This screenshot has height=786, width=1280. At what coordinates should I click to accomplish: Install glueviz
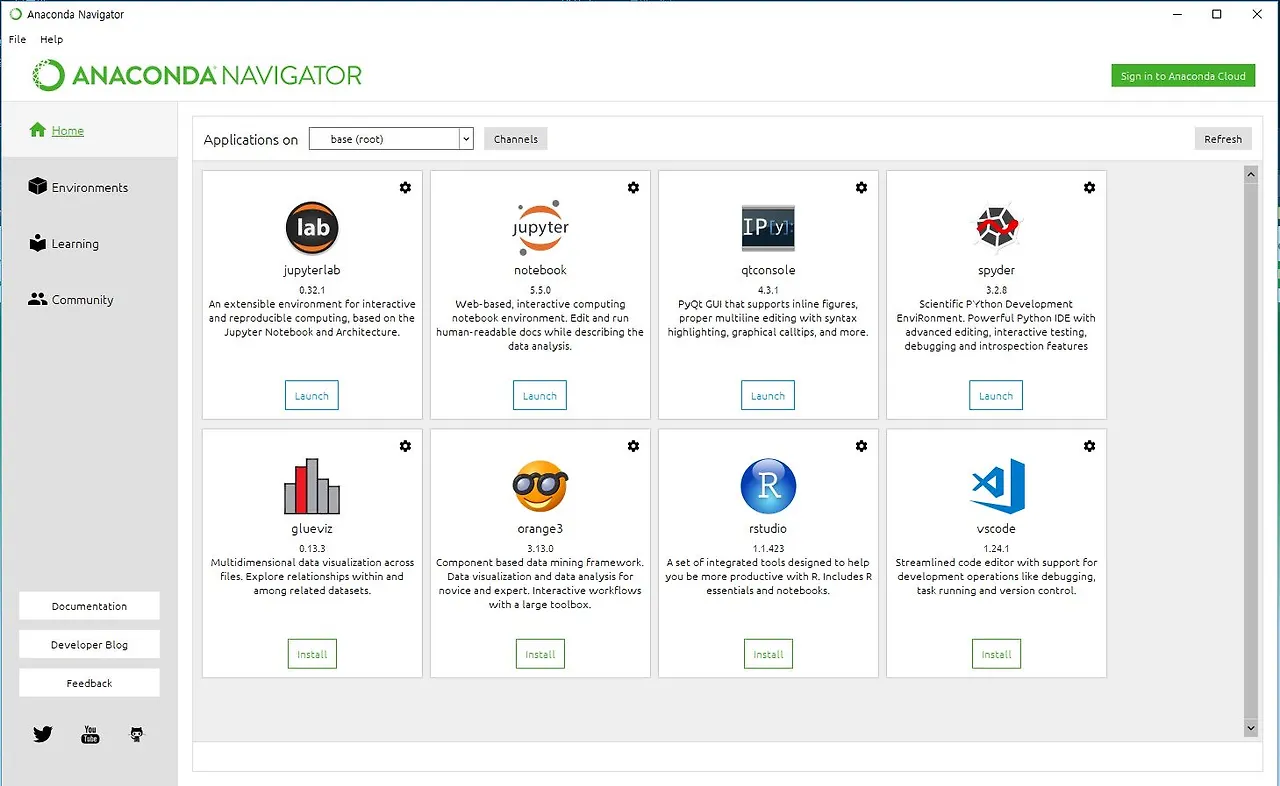pos(312,654)
